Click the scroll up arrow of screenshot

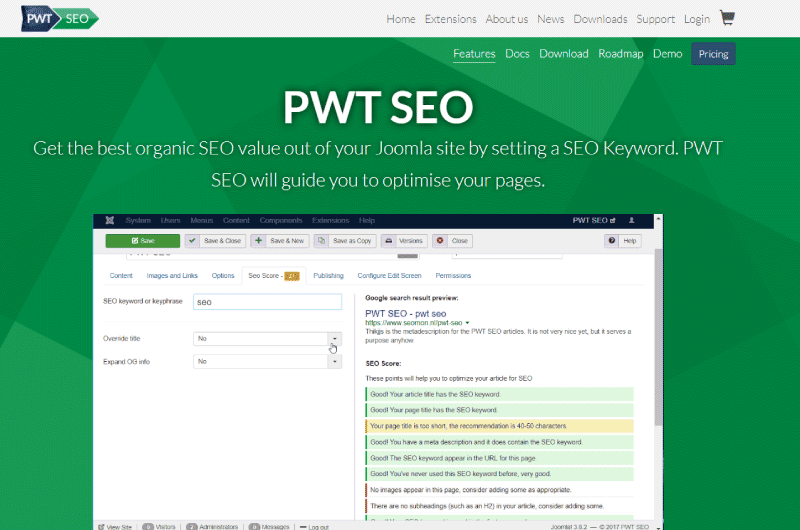658,218
